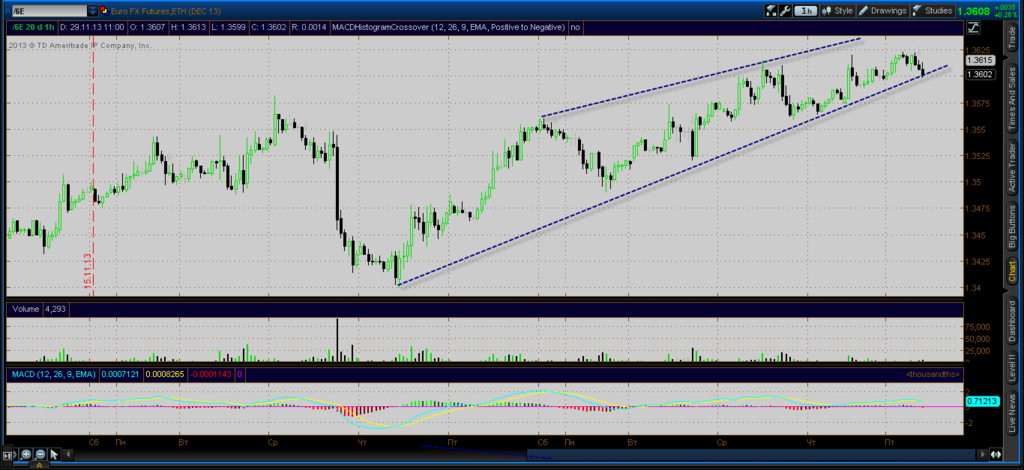Click the zoom in magnifier icon

[26, 454]
